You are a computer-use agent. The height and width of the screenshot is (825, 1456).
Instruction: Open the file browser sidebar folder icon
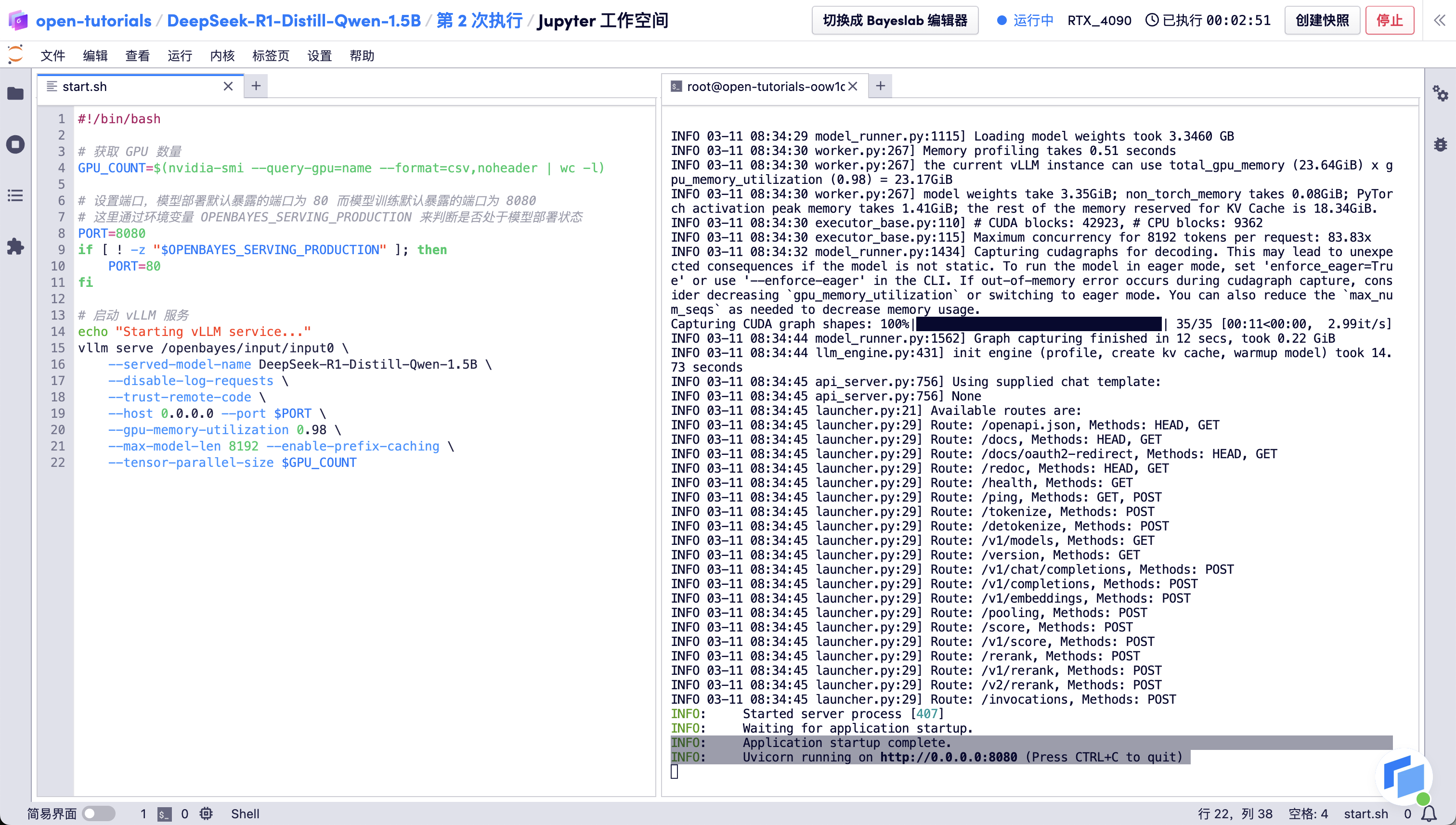15,93
